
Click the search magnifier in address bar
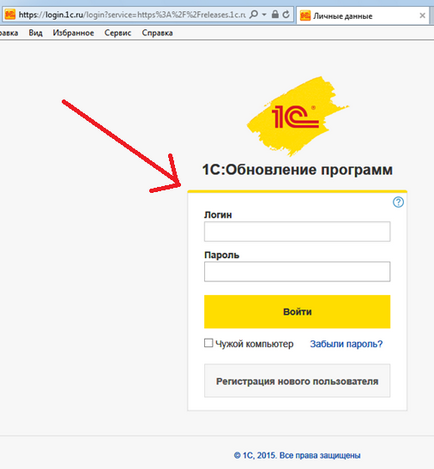coord(254,14)
